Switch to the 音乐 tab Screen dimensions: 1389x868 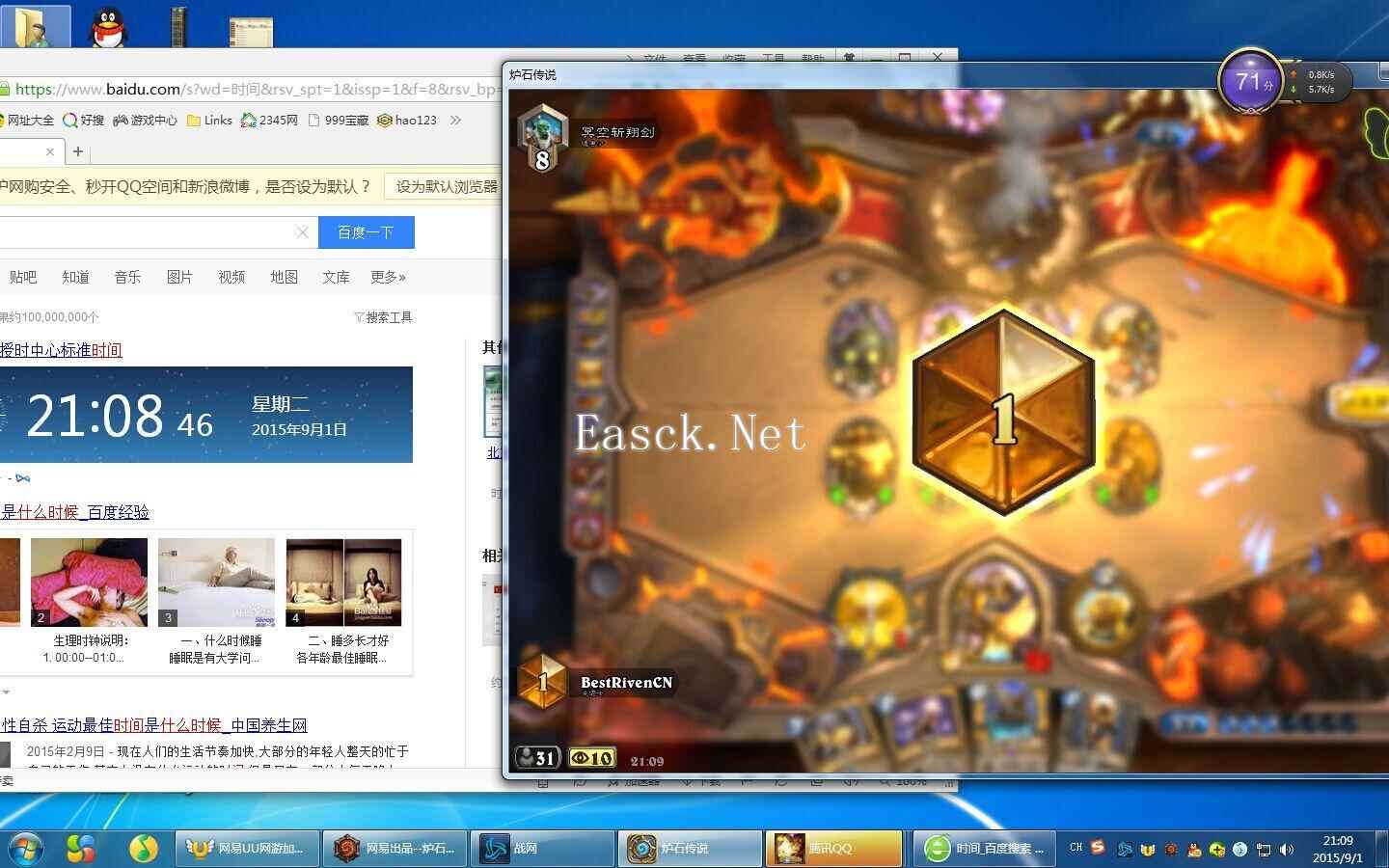pyautogui.click(x=127, y=278)
